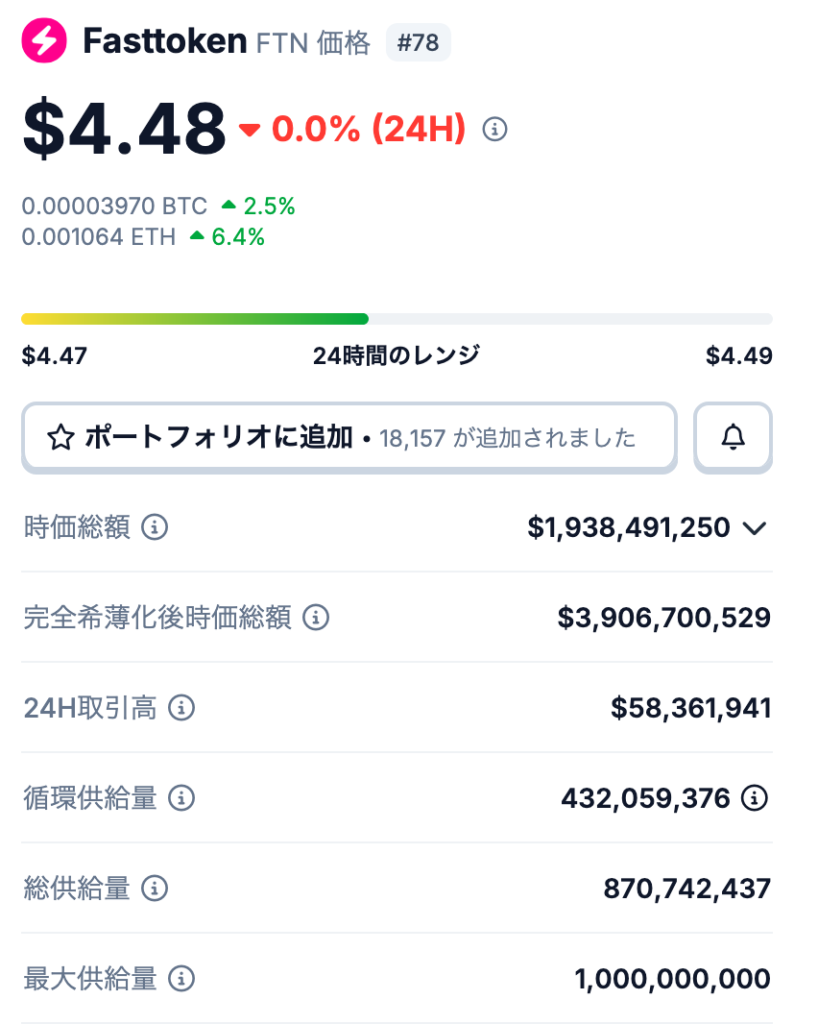Click the 0.001064 ETH price text
Image resolution: width=818 pixels, height=1024 pixels.
(99, 237)
